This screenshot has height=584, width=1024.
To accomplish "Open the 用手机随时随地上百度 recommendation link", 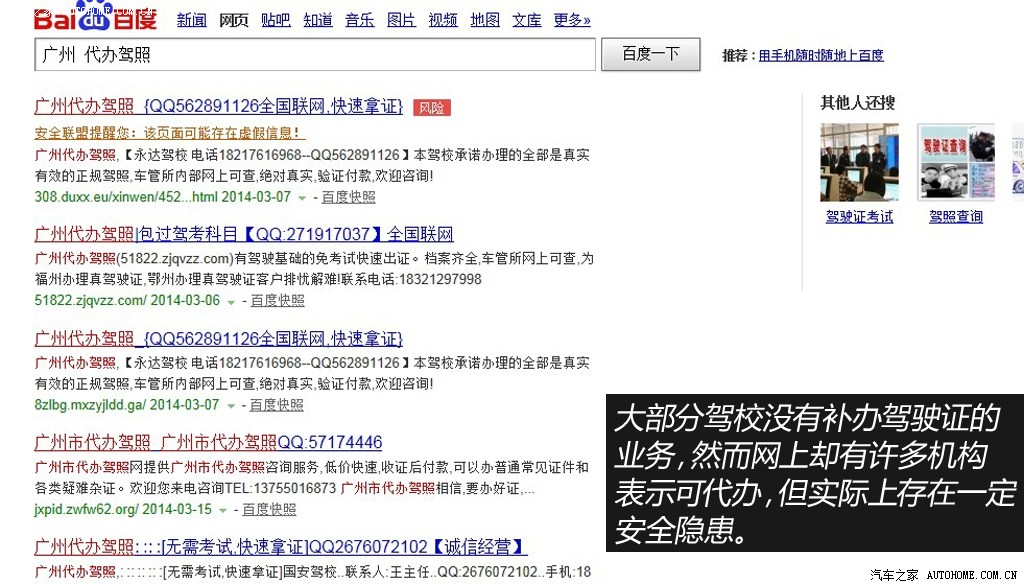I will [821, 56].
